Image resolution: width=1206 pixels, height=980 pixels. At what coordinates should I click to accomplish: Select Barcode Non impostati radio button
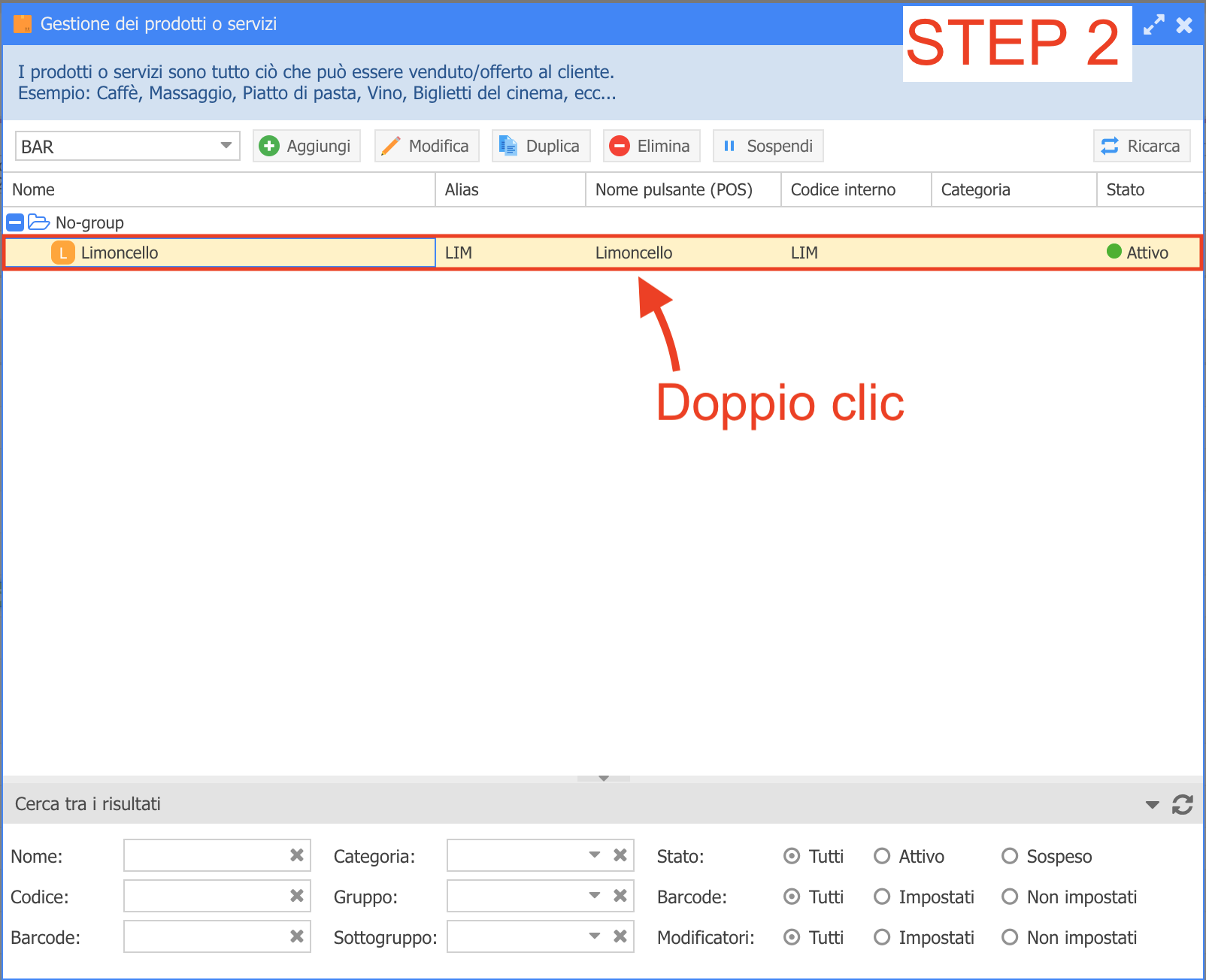point(1010,897)
